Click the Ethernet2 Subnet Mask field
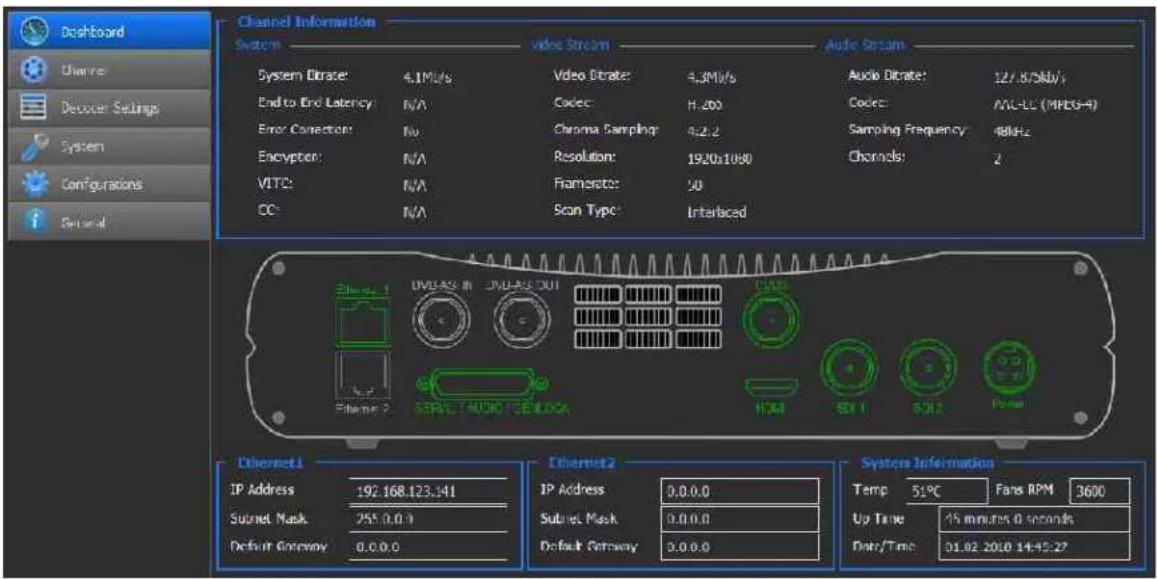 click(x=739, y=519)
